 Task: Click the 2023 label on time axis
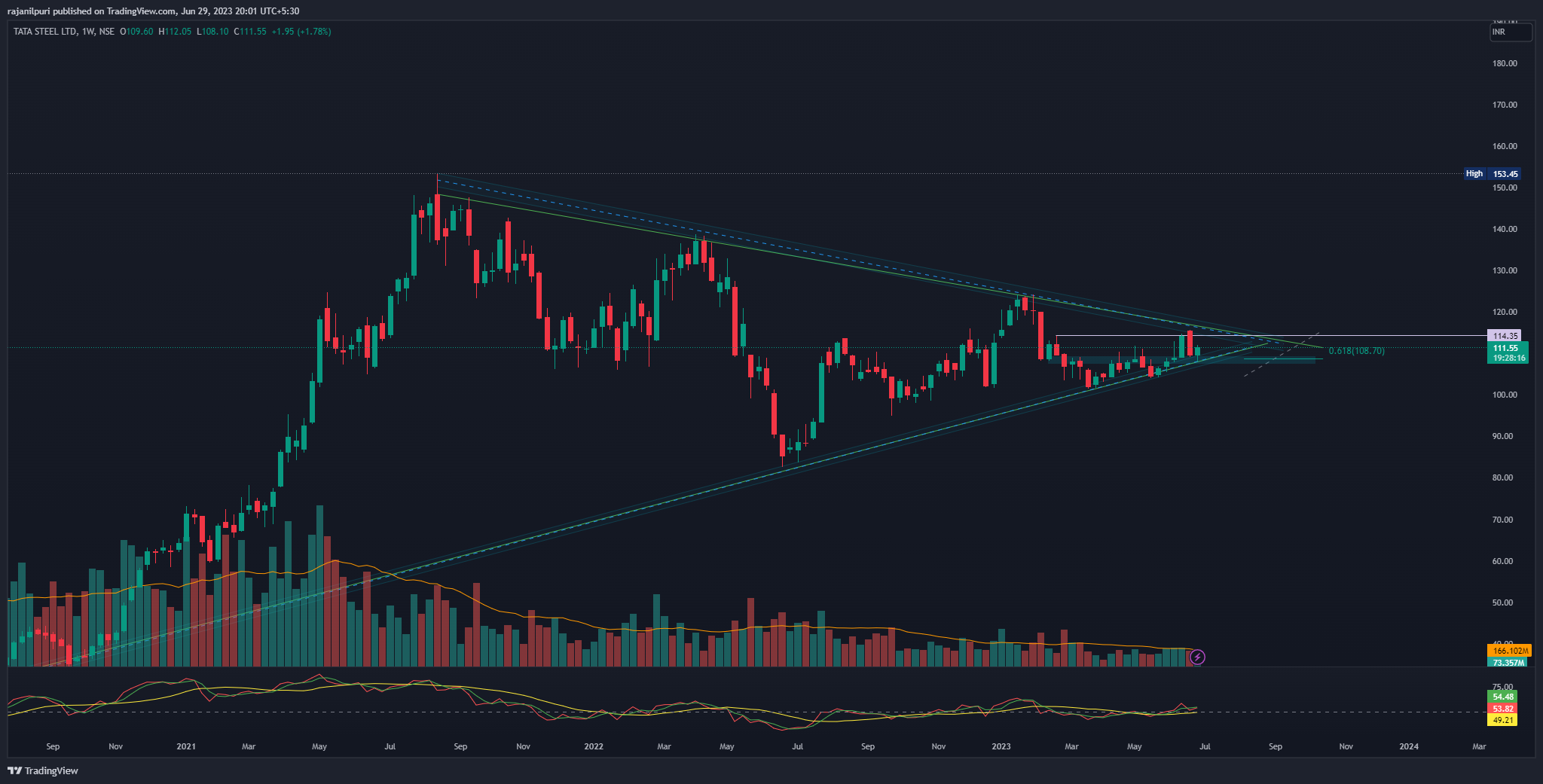point(1001,746)
